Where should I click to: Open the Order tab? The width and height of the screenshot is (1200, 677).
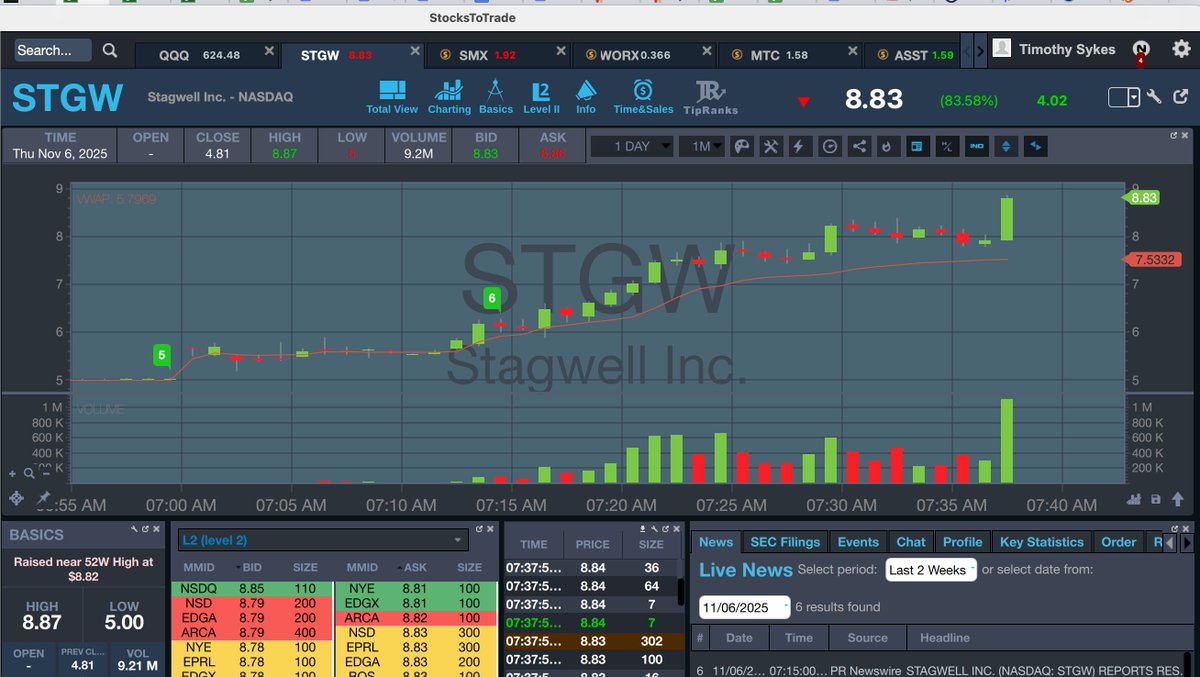(1119, 542)
